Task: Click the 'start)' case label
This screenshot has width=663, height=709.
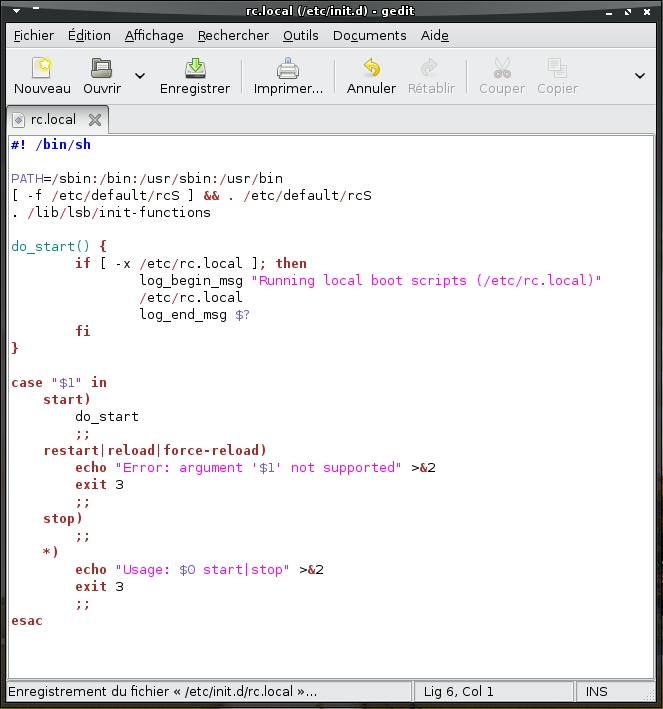Action: pyautogui.click(x=67, y=400)
